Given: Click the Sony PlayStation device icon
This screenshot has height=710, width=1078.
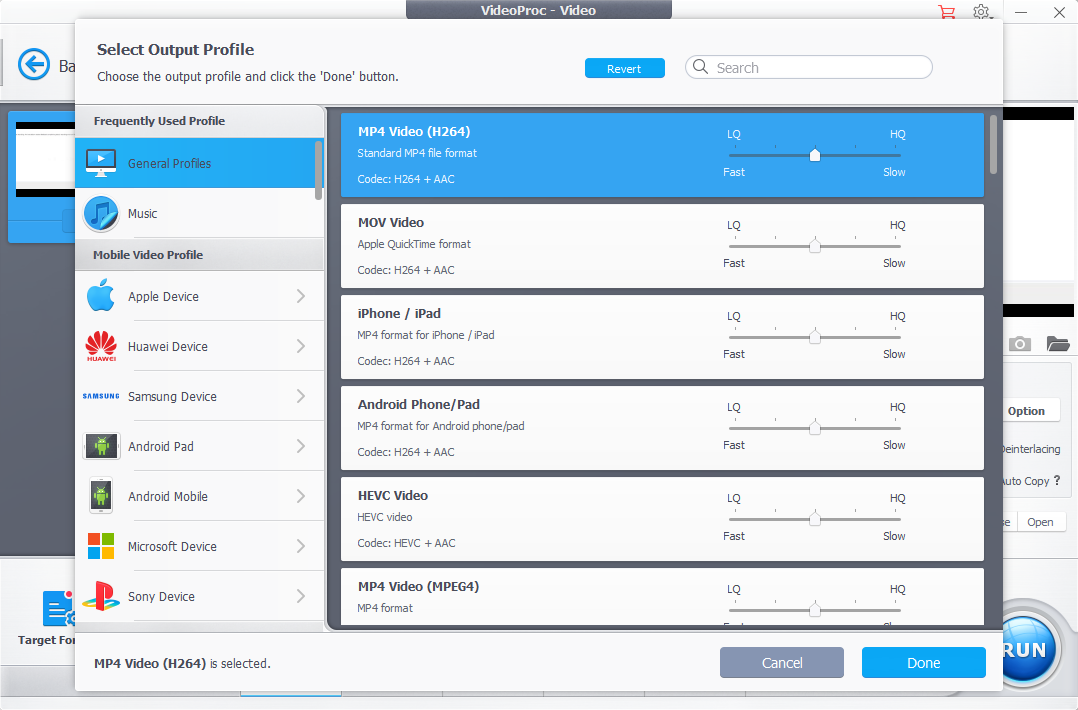Looking at the screenshot, I should 101,597.
